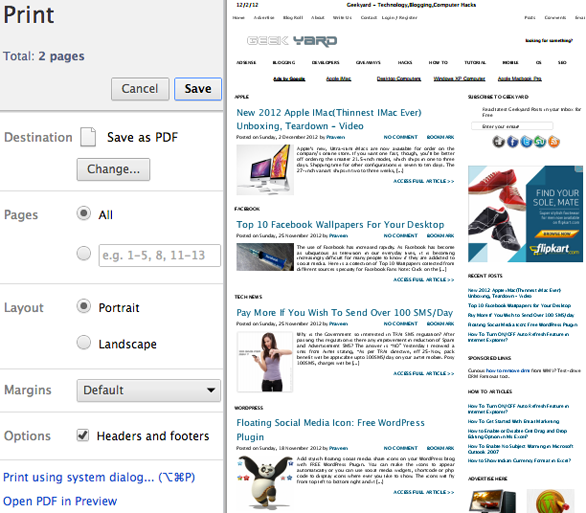The image size is (586, 513).
Task: Click the New 2012 Apple iMac article title
Action: 329,119
